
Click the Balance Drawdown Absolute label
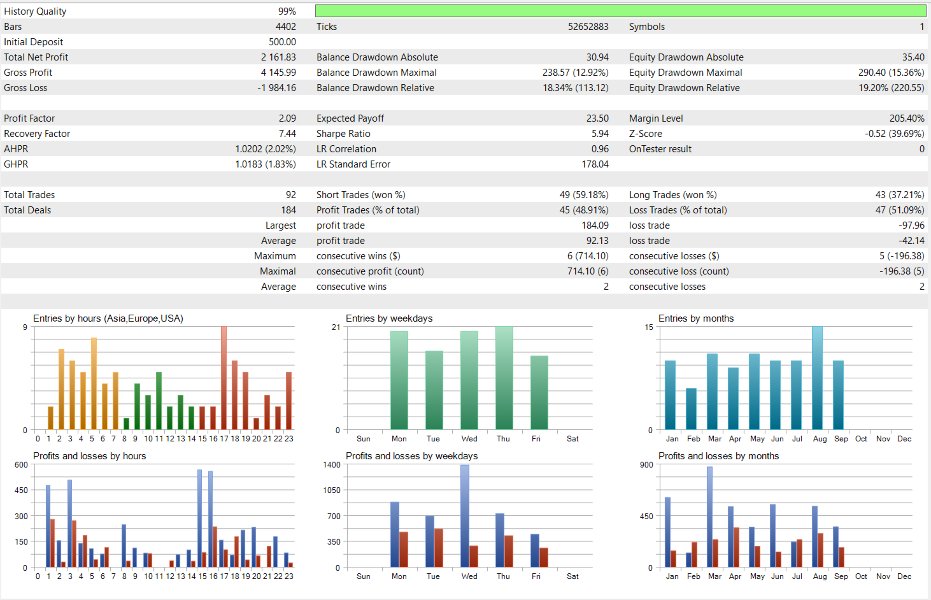point(377,57)
